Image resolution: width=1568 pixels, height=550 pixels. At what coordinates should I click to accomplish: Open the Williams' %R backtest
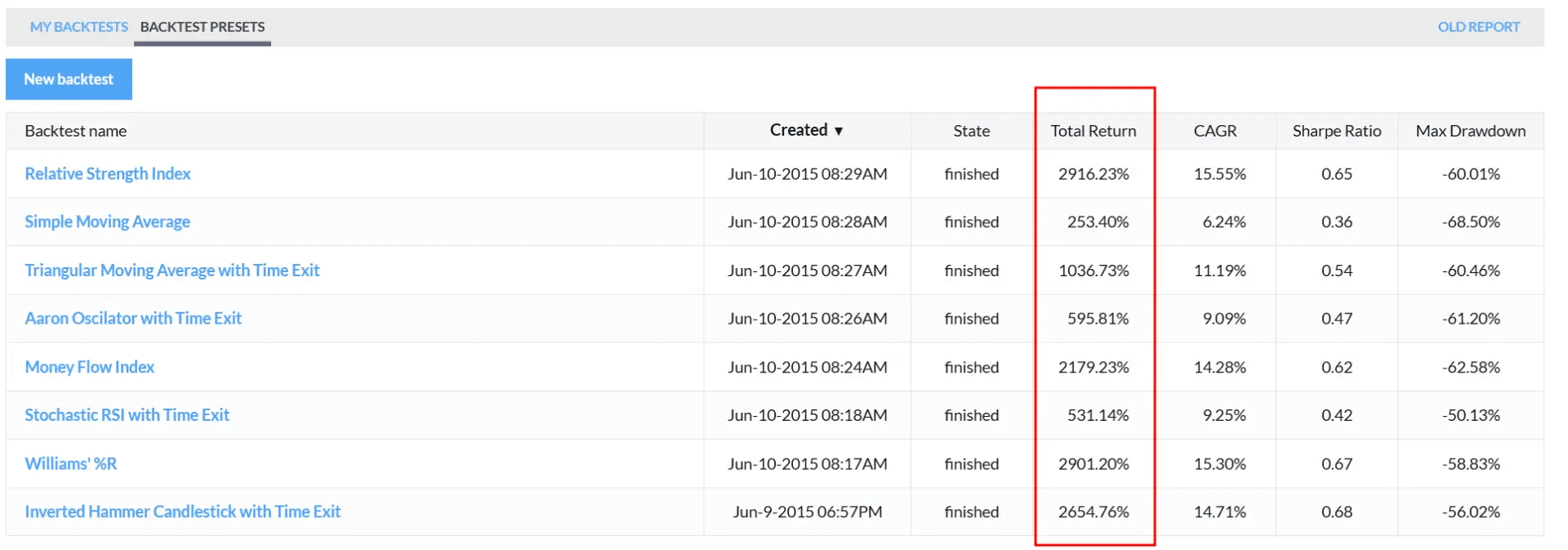tap(71, 463)
